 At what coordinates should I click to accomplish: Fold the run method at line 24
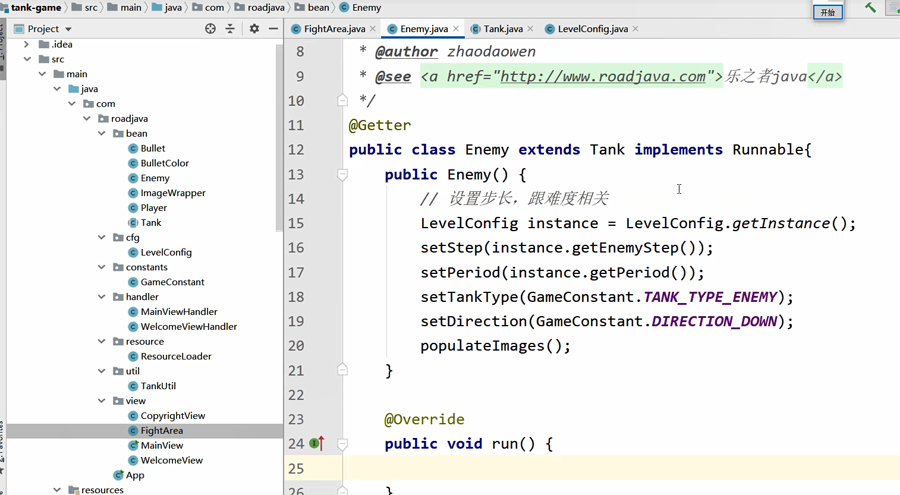tap(342, 444)
